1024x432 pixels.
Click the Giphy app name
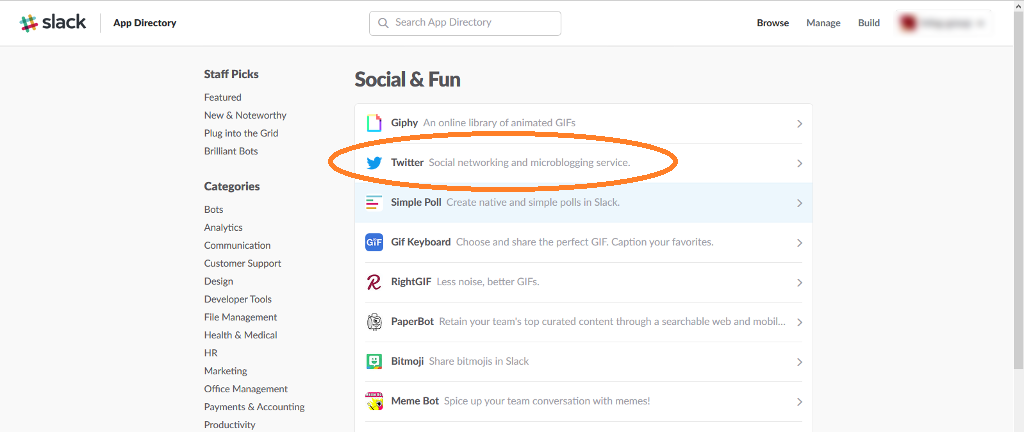[404, 123]
